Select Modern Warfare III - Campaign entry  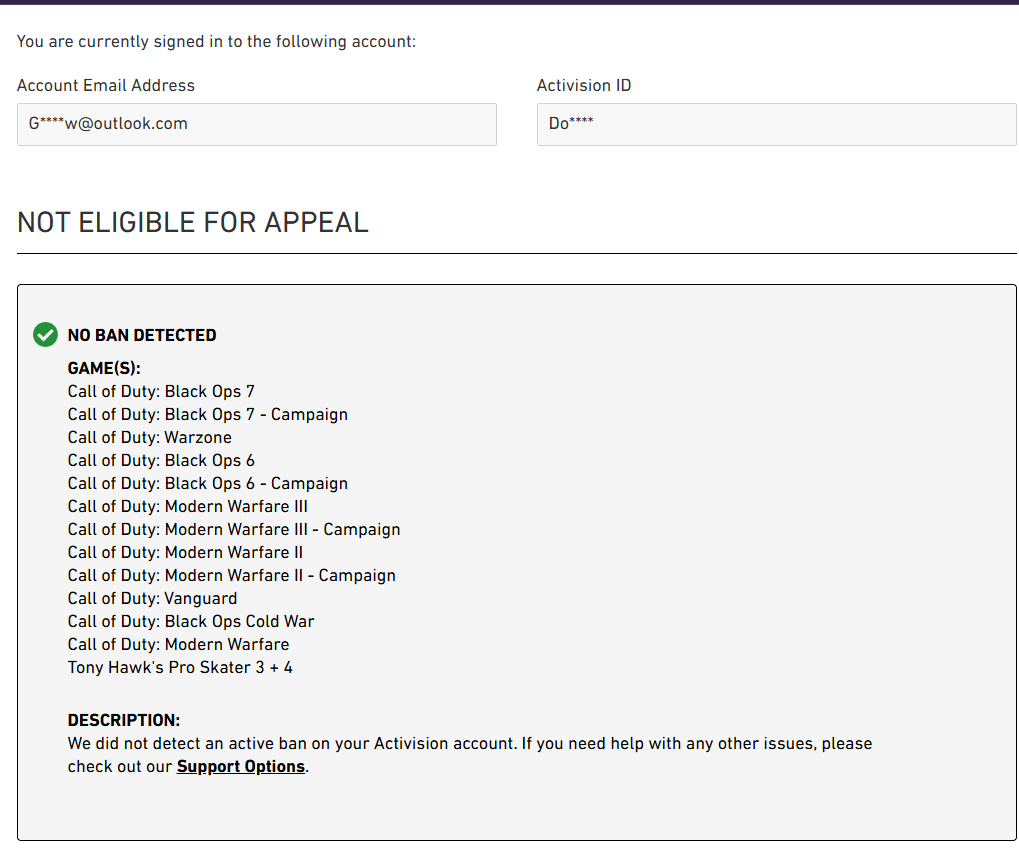pyautogui.click(x=234, y=530)
